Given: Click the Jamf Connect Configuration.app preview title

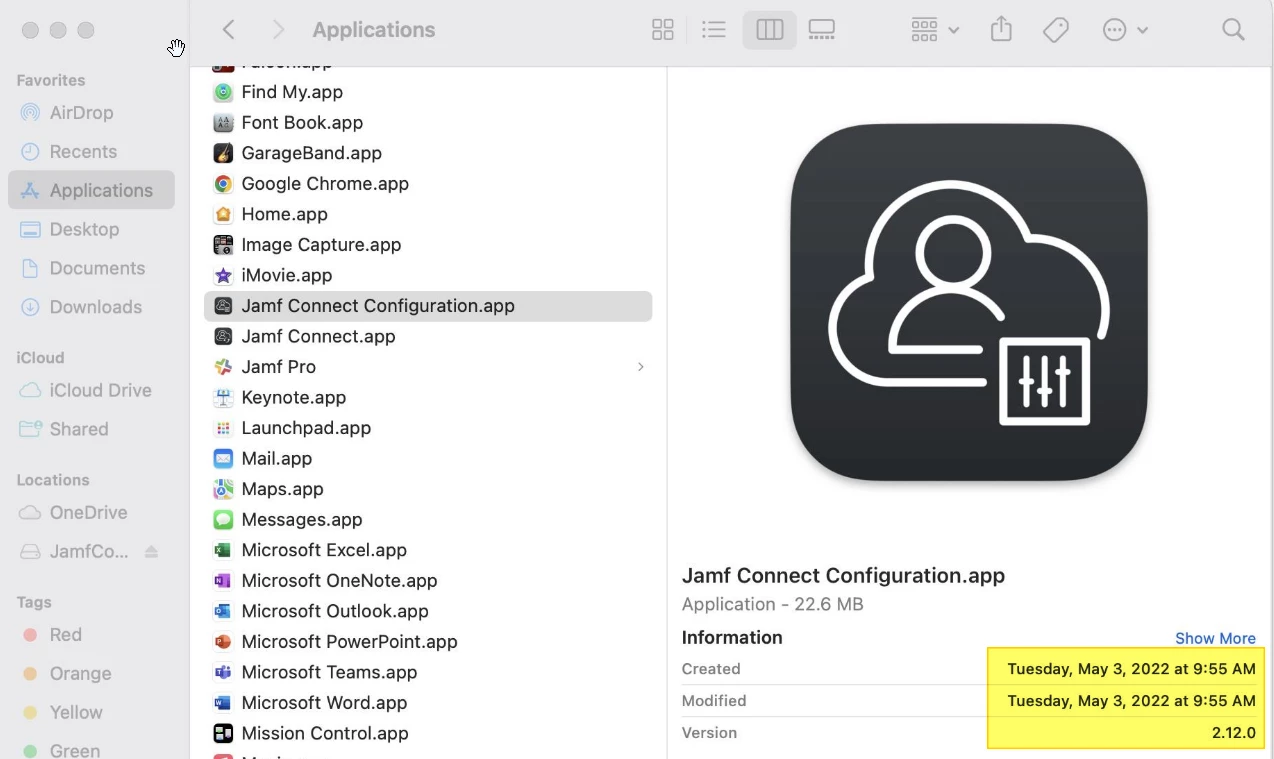Looking at the screenshot, I should point(843,575).
